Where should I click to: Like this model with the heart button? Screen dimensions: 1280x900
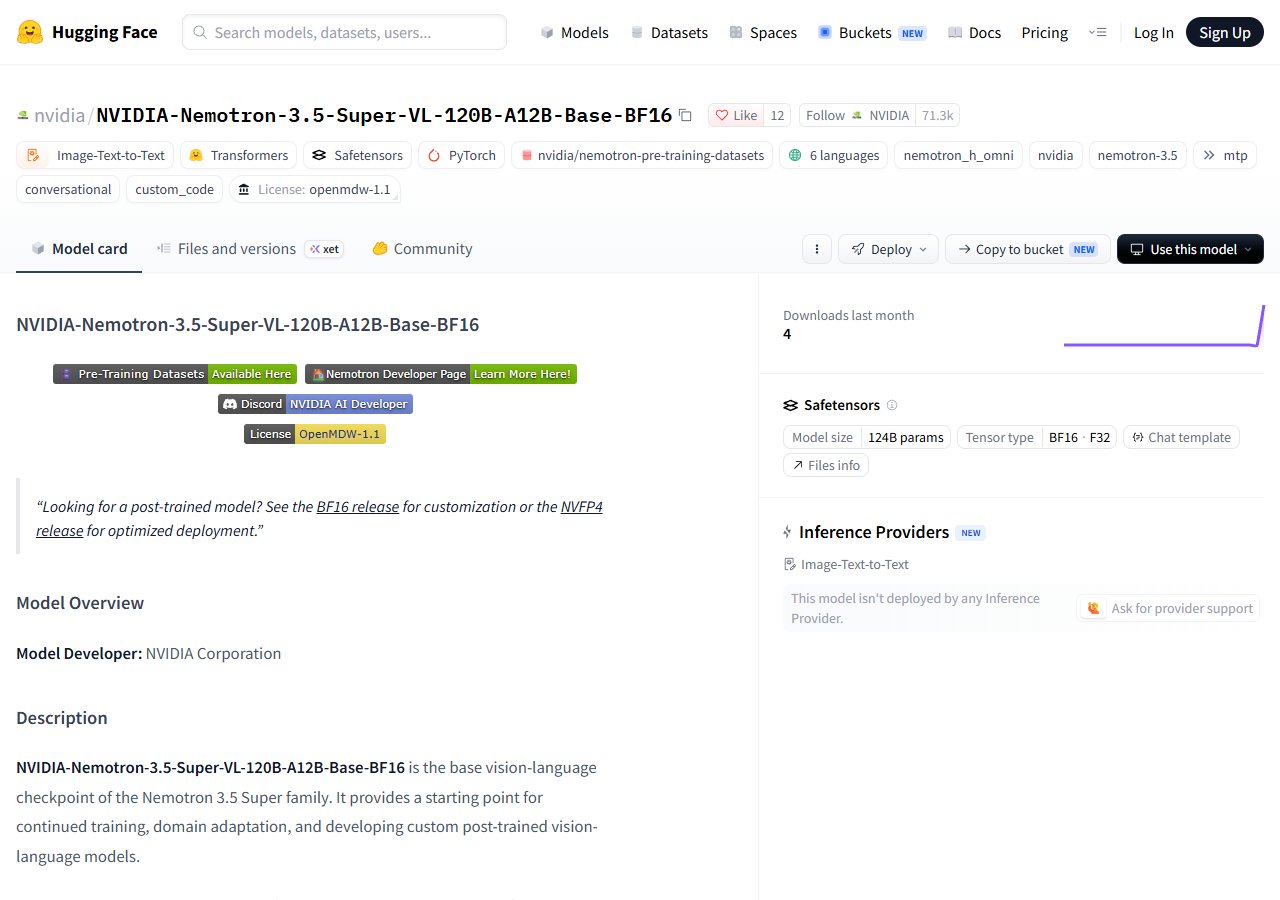tap(736, 115)
